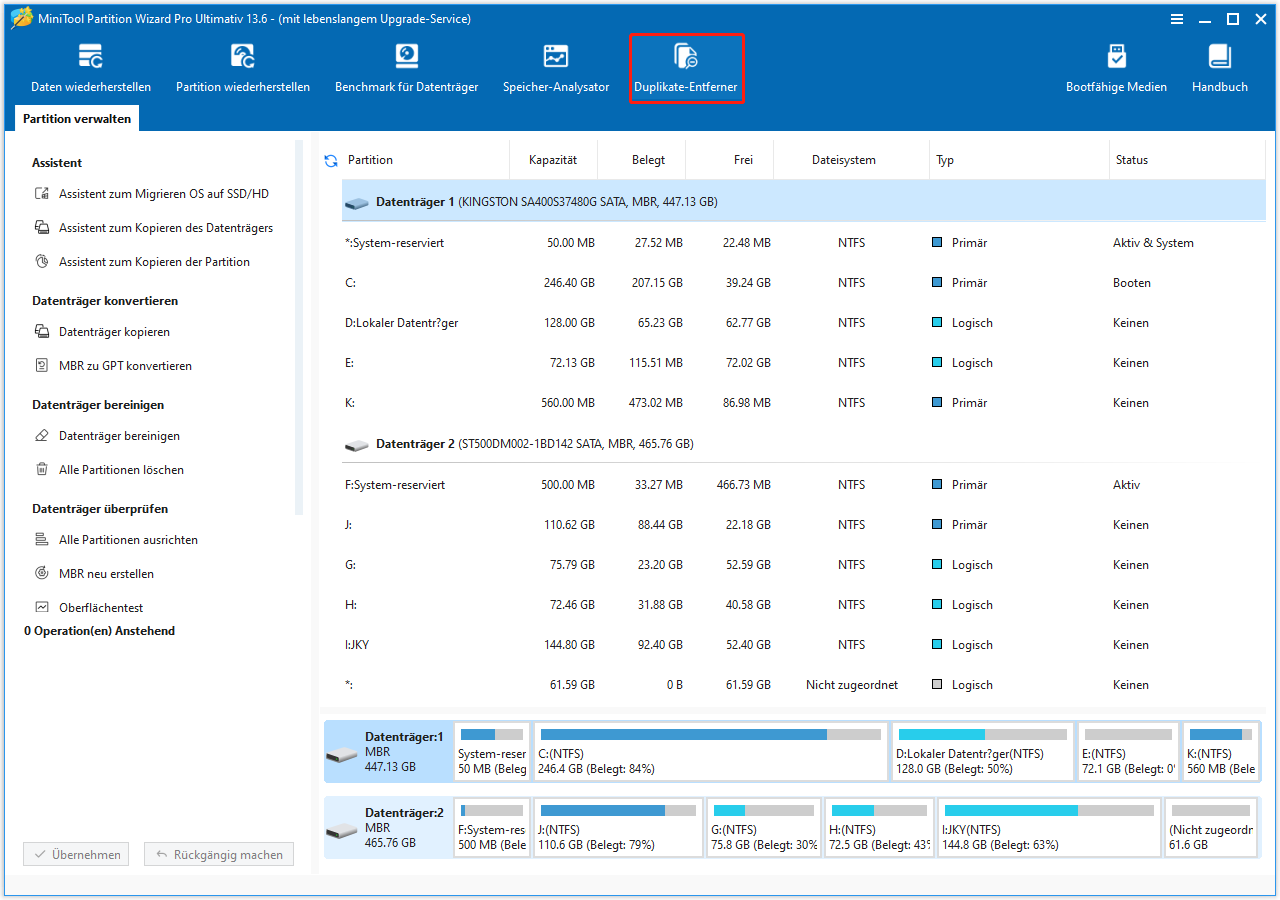Start Assistent zum Kopieren der Partition
This screenshot has height=900, width=1280.
click(142, 262)
